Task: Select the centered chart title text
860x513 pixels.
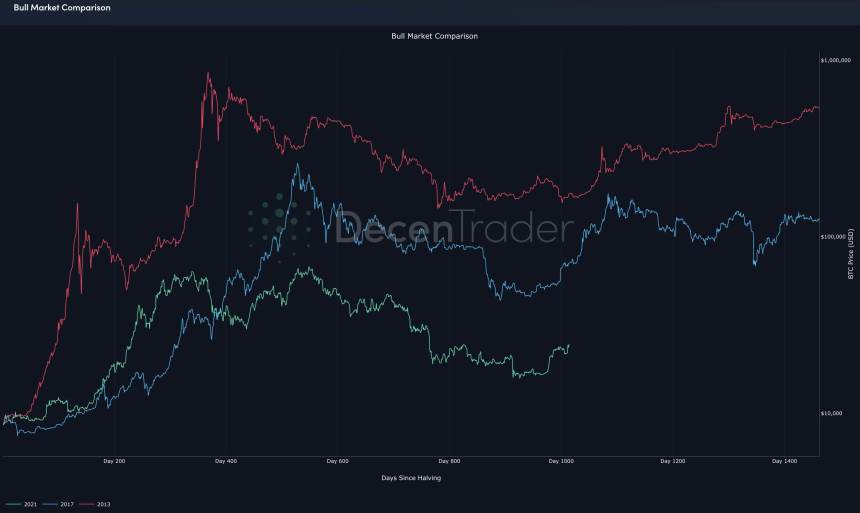Action: pyautogui.click(x=420, y=36)
